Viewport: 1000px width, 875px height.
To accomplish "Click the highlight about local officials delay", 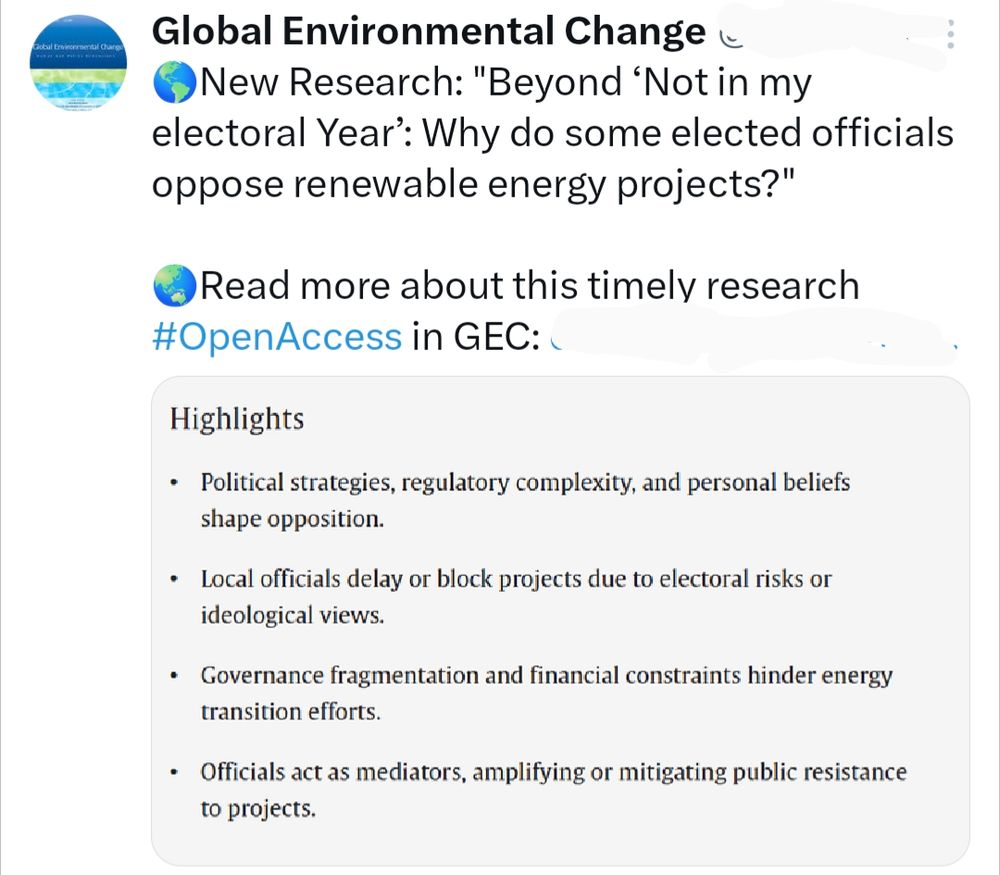I will click(516, 596).
